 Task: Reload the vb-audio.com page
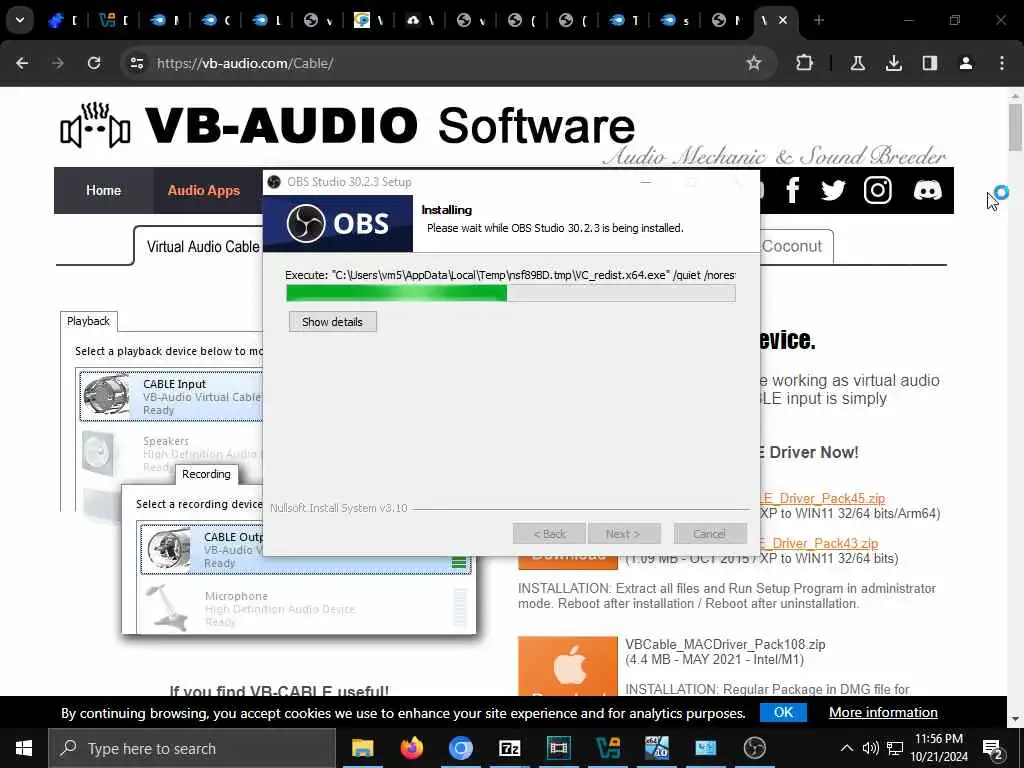click(x=94, y=63)
